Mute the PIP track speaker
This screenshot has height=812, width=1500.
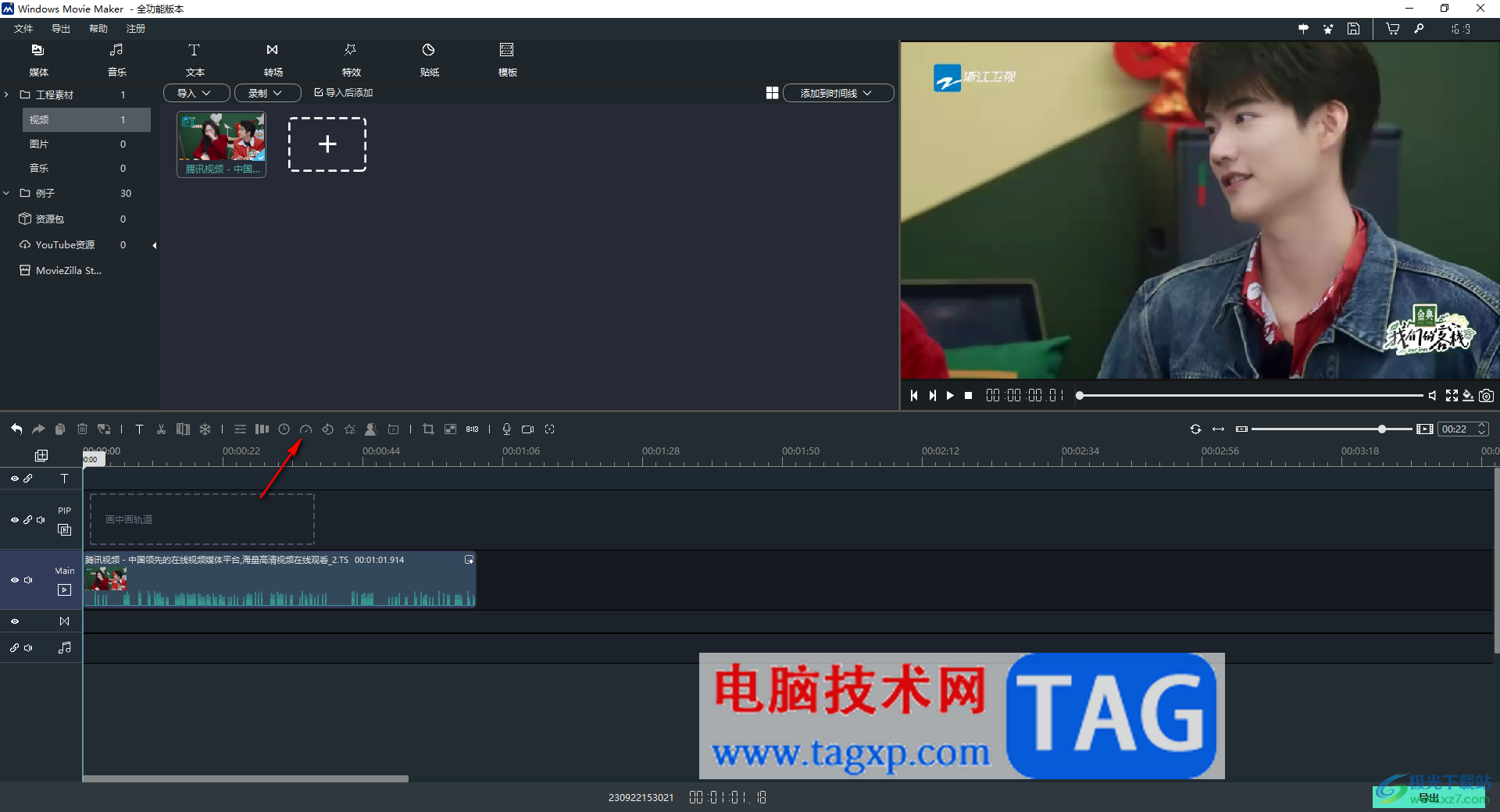pos(41,520)
